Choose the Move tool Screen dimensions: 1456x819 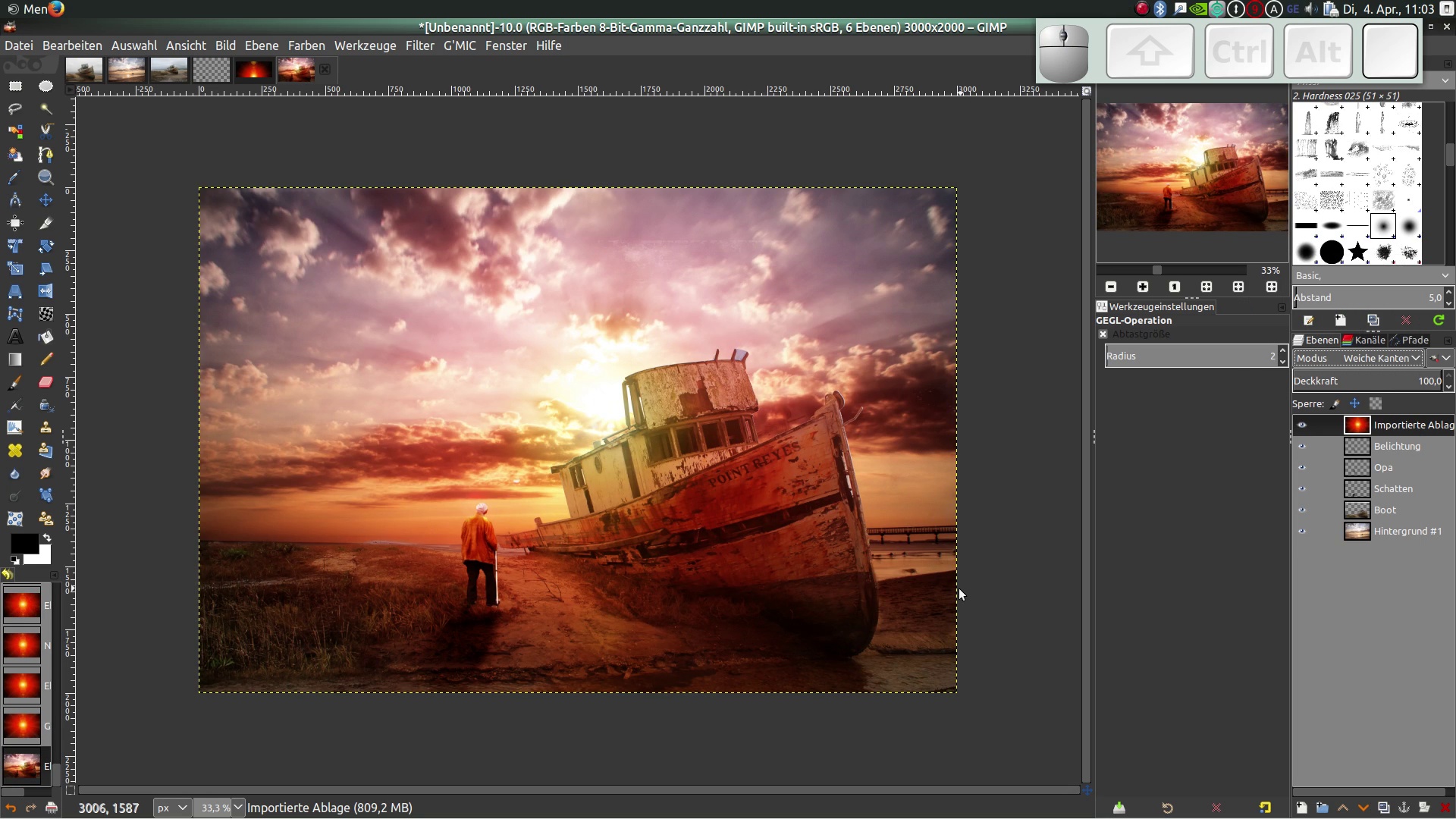point(45,200)
